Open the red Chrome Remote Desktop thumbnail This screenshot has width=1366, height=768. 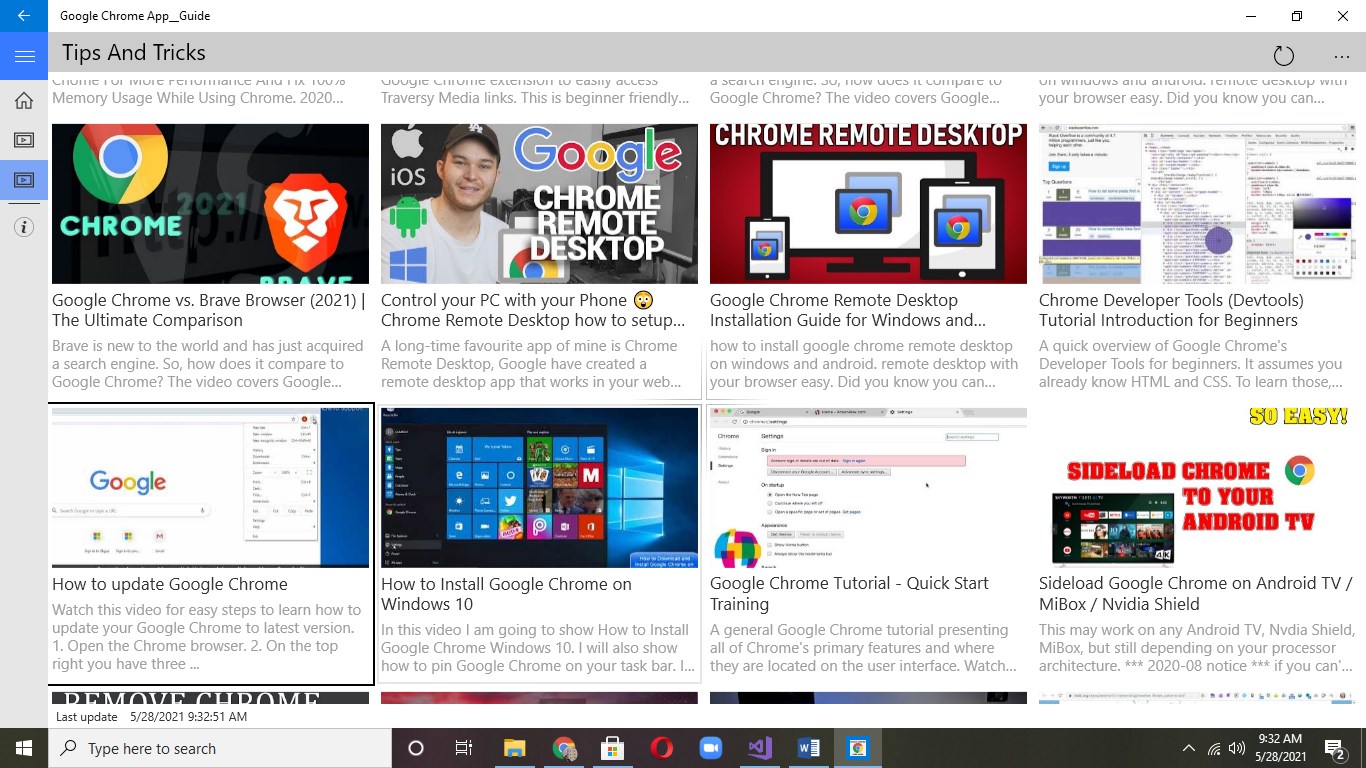pyautogui.click(x=868, y=204)
